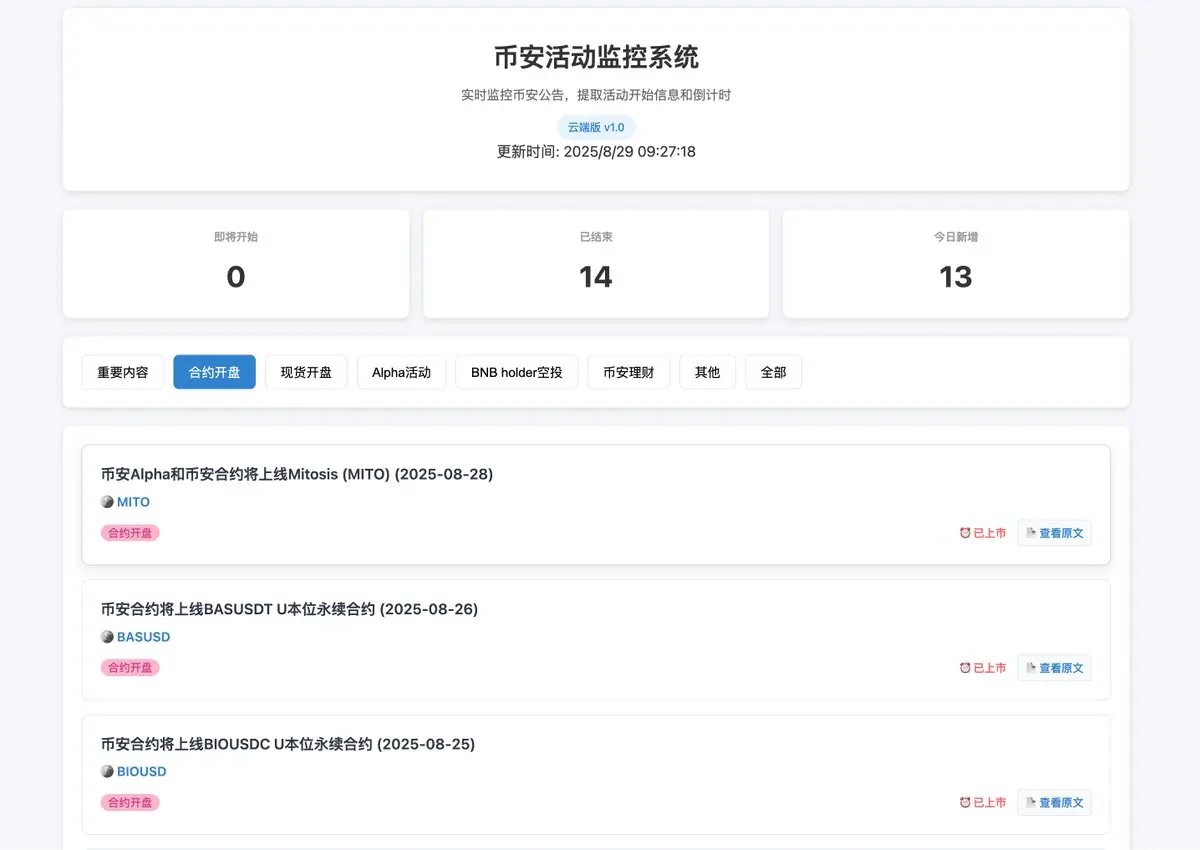
Task: Click the MITO coin icon
Action: [x=107, y=502]
